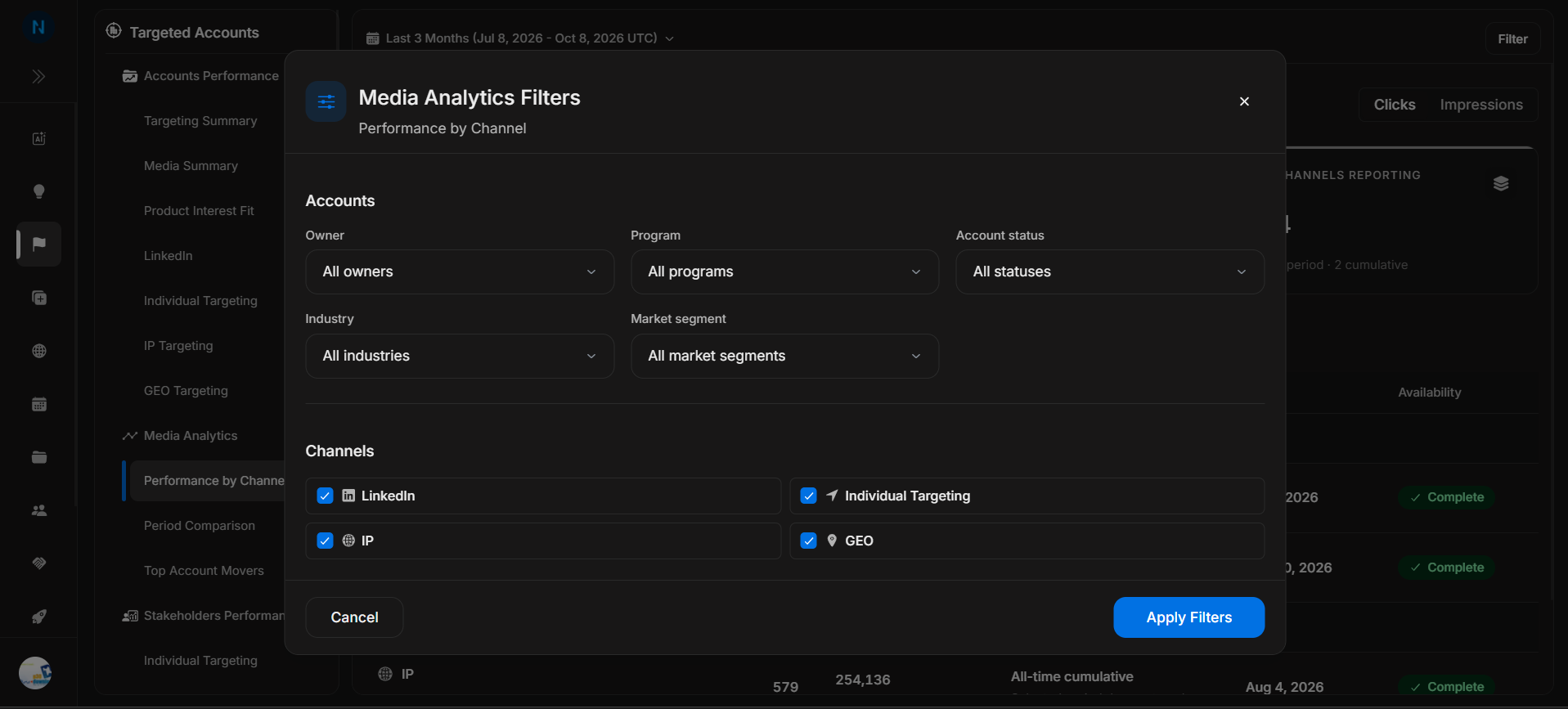The width and height of the screenshot is (1568, 709).
Task: Uncheck the GEO channel checkbox
Action: 808,541
